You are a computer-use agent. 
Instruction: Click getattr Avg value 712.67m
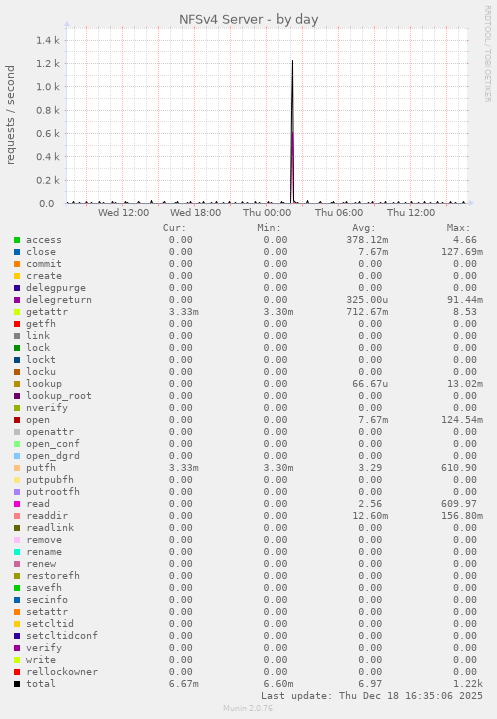[x=367, y=312]
